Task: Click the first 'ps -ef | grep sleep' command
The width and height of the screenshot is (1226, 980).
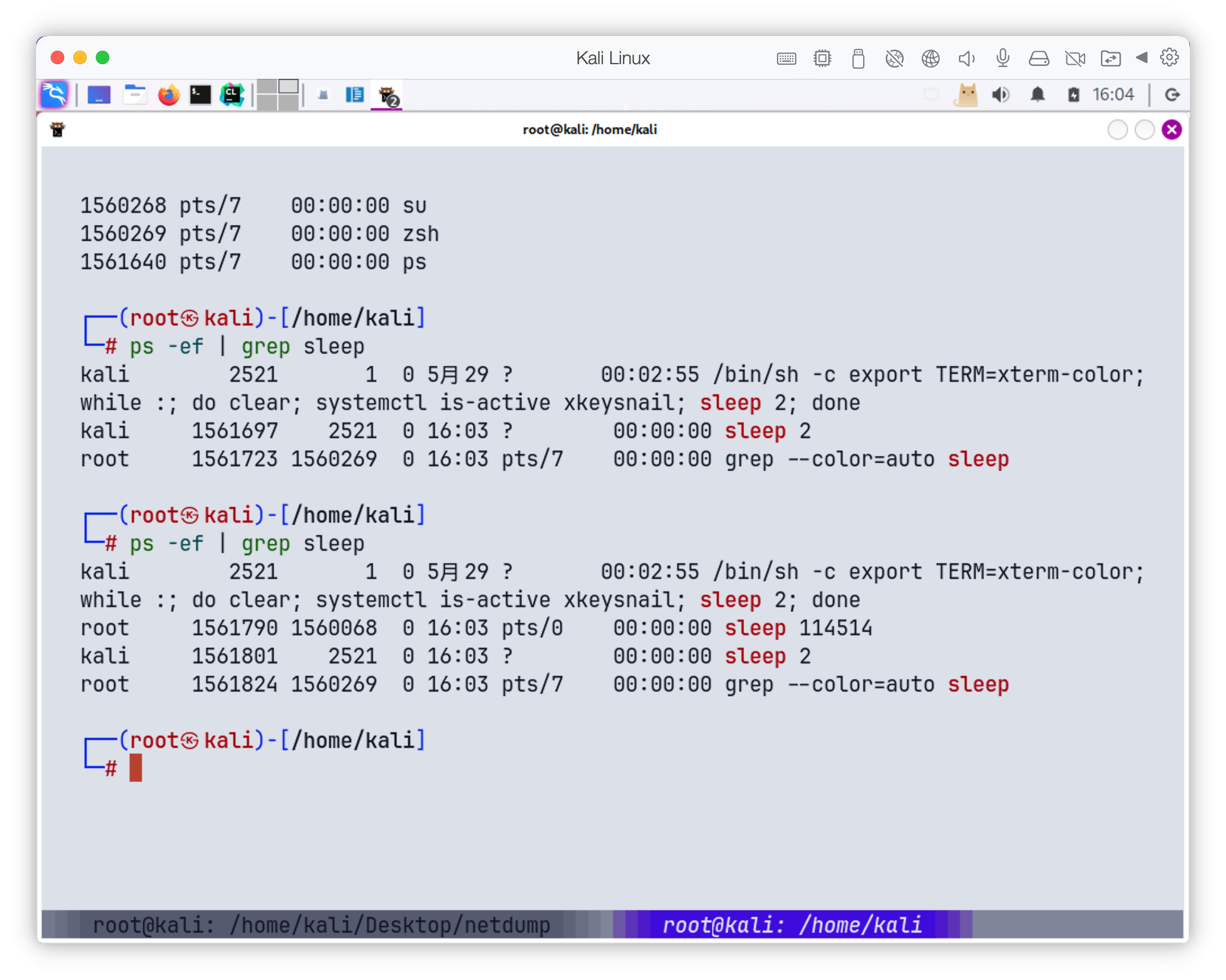Action: (x=247, y=347)
